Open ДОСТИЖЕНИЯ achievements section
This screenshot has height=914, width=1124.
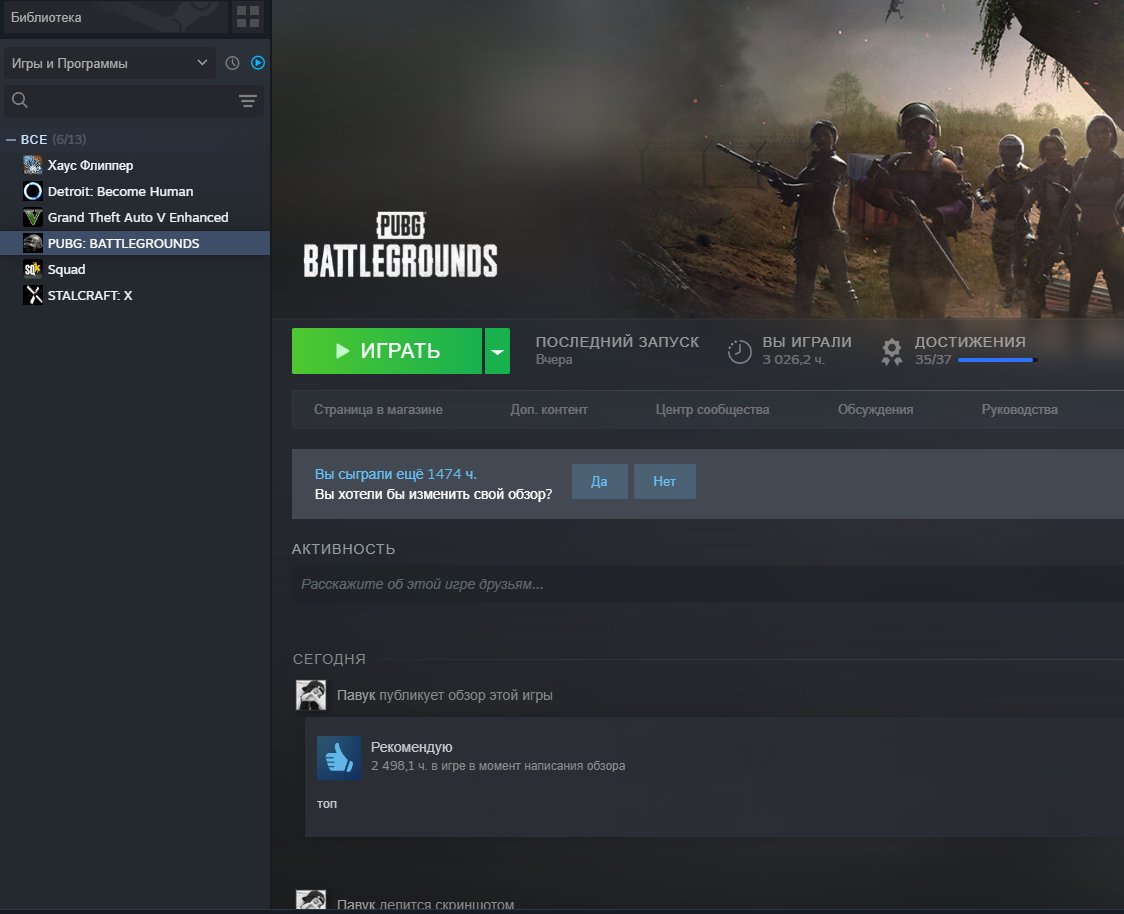pos(970,342)
